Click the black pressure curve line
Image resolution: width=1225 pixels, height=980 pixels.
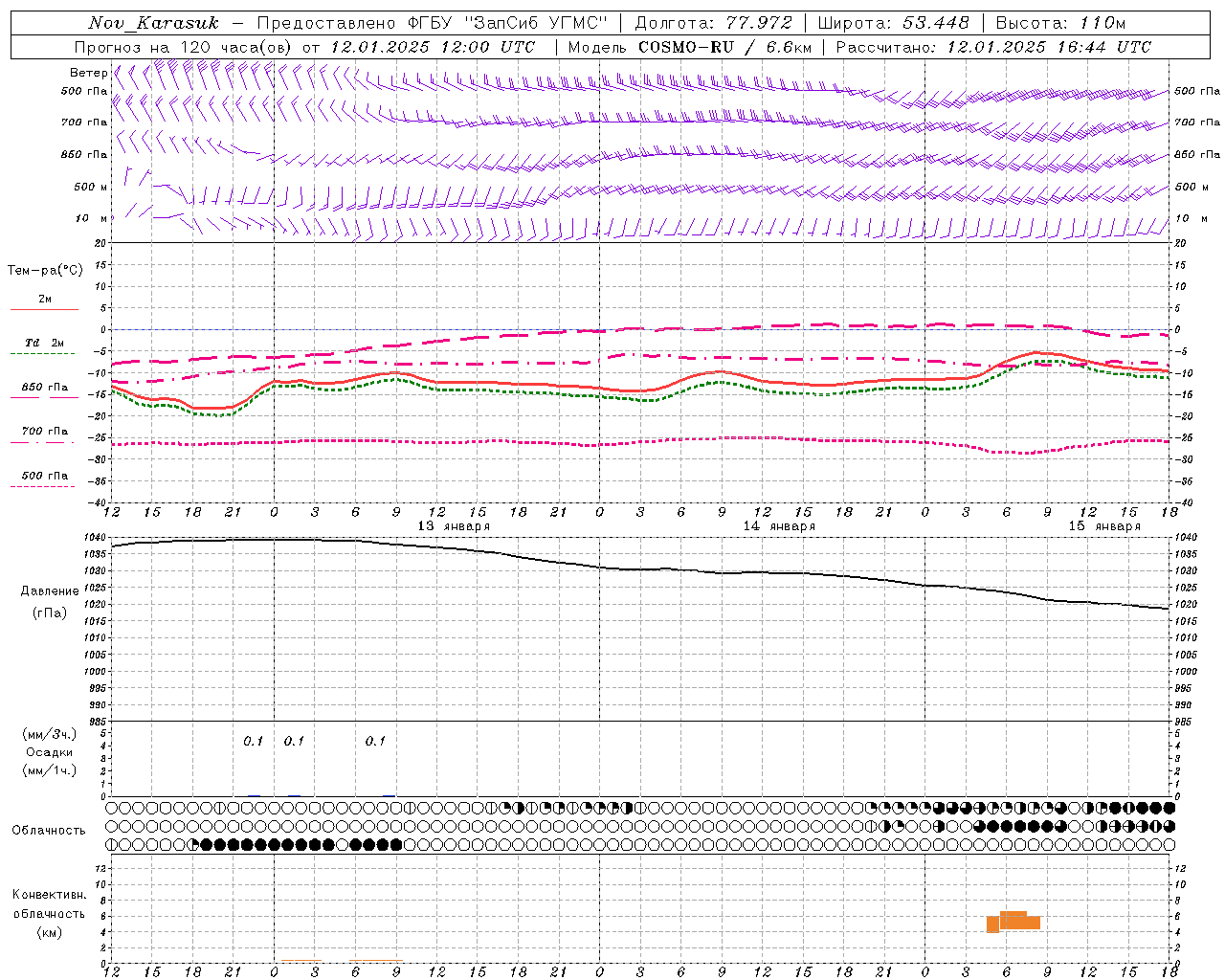point(641,569)
